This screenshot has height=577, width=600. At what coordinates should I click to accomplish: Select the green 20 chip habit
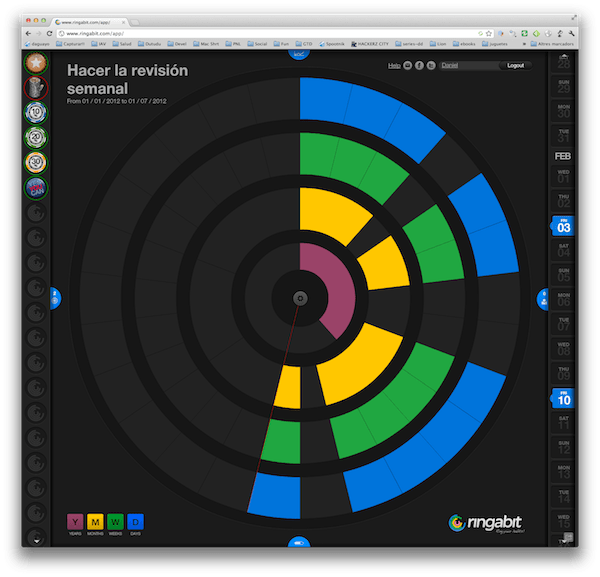[x=36, y=138]
